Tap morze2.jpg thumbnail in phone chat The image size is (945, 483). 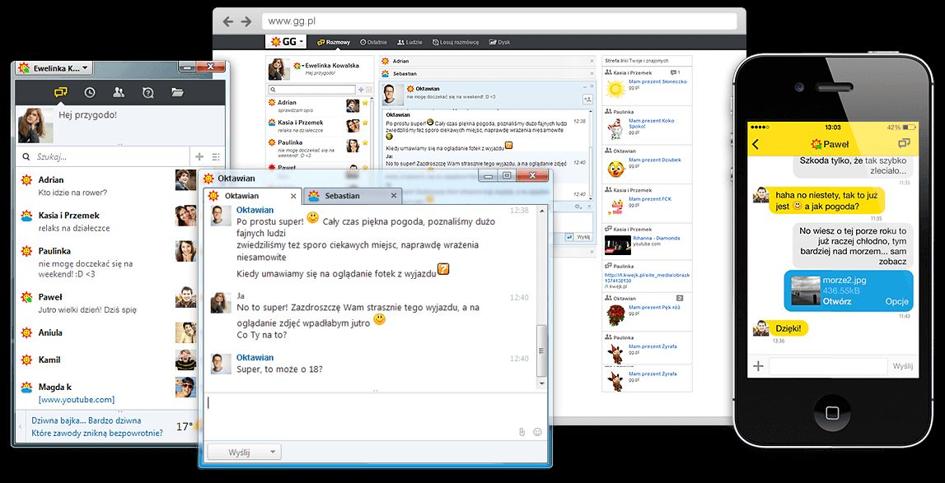click(x=805, y=291)
